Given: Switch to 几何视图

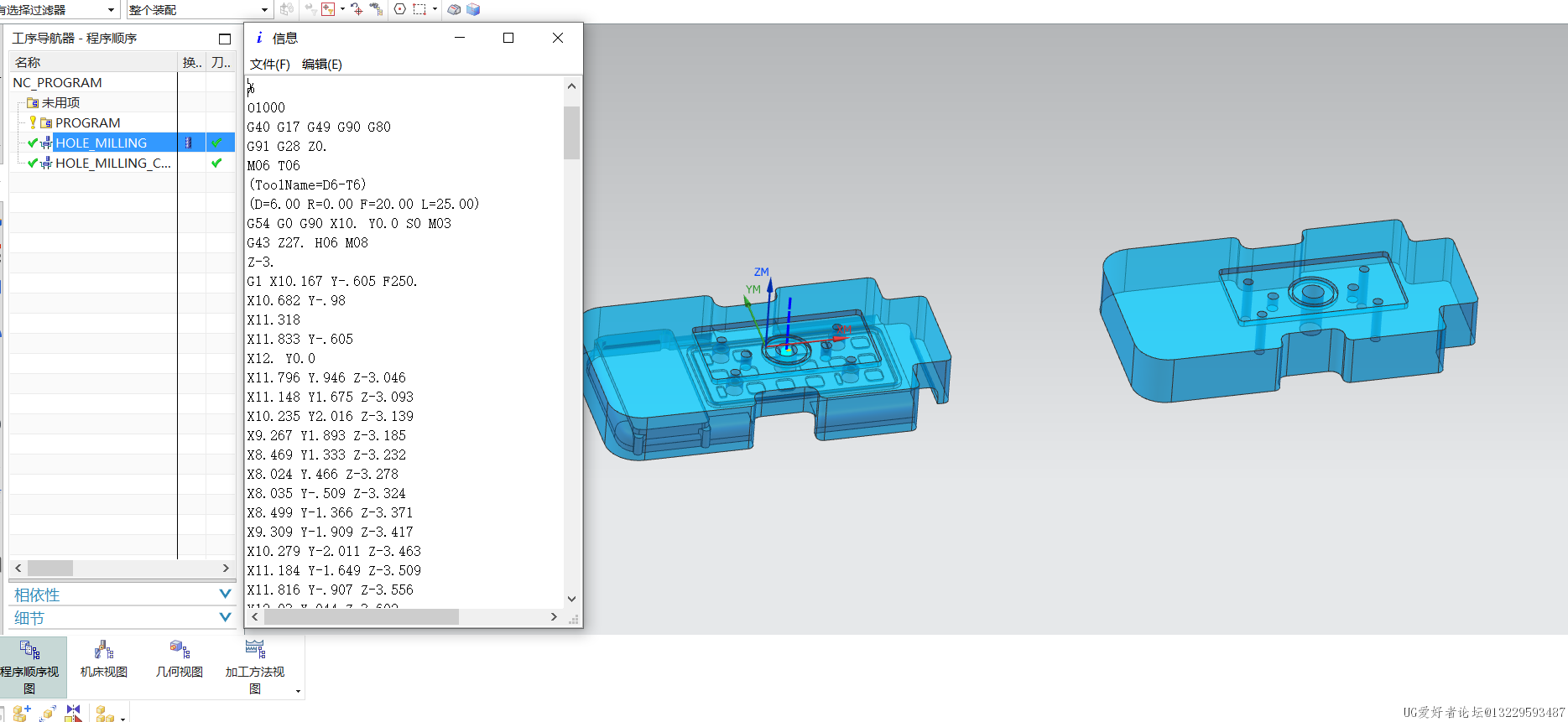Looking at the screenshot, I should click(x=180, y=660).
